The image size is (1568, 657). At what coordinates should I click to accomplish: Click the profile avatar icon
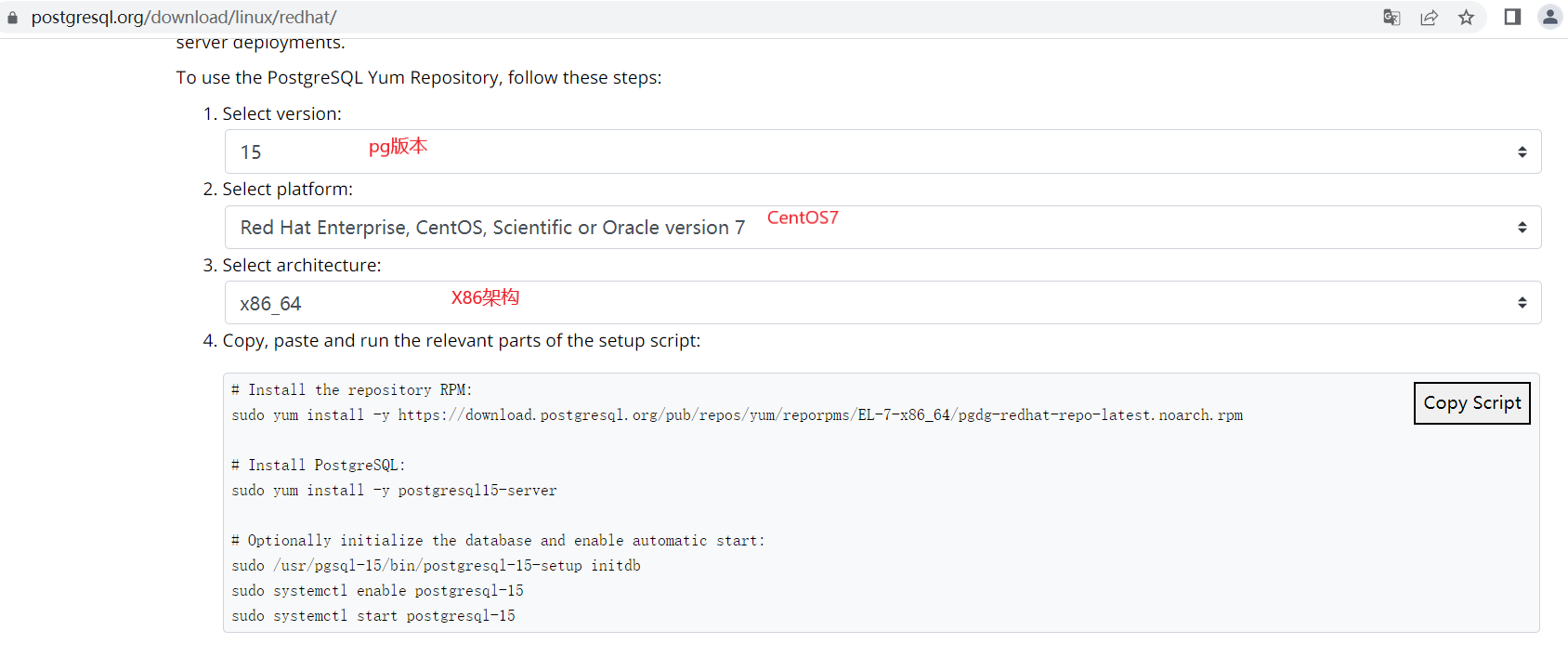1549,17
